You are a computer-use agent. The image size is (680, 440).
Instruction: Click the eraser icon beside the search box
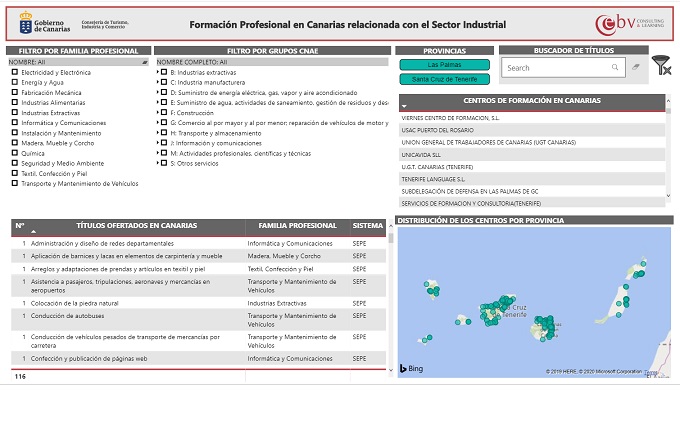click(x=636, y=67)
